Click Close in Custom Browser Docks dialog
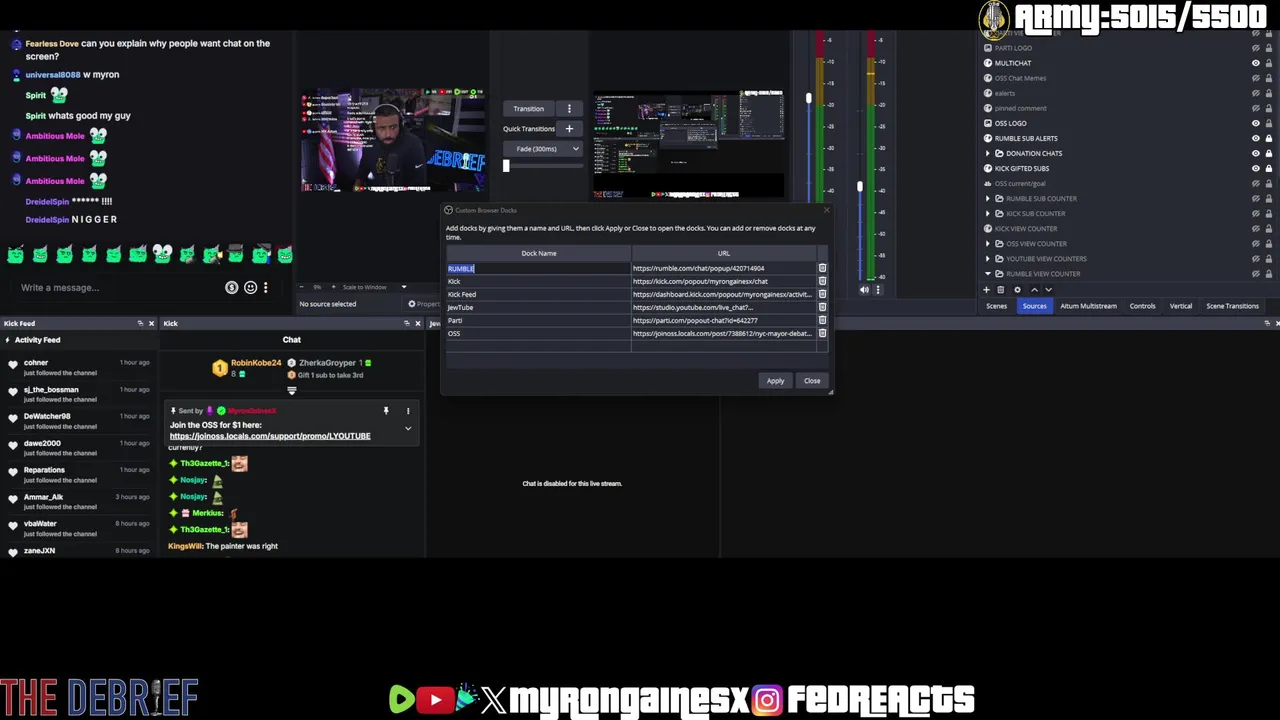 coord(812,381)
